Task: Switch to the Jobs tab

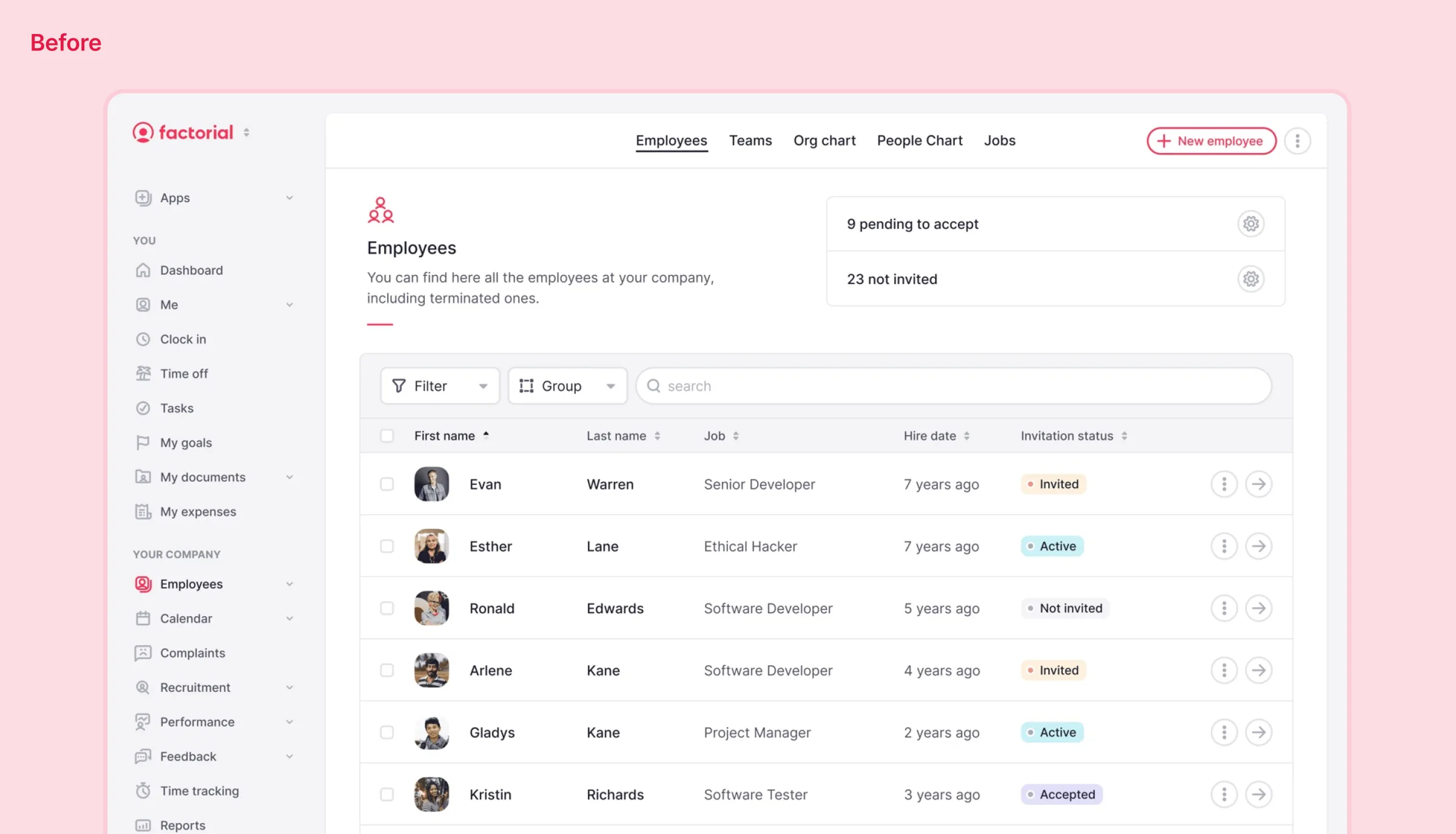Action: click(x=1000, y=141)
